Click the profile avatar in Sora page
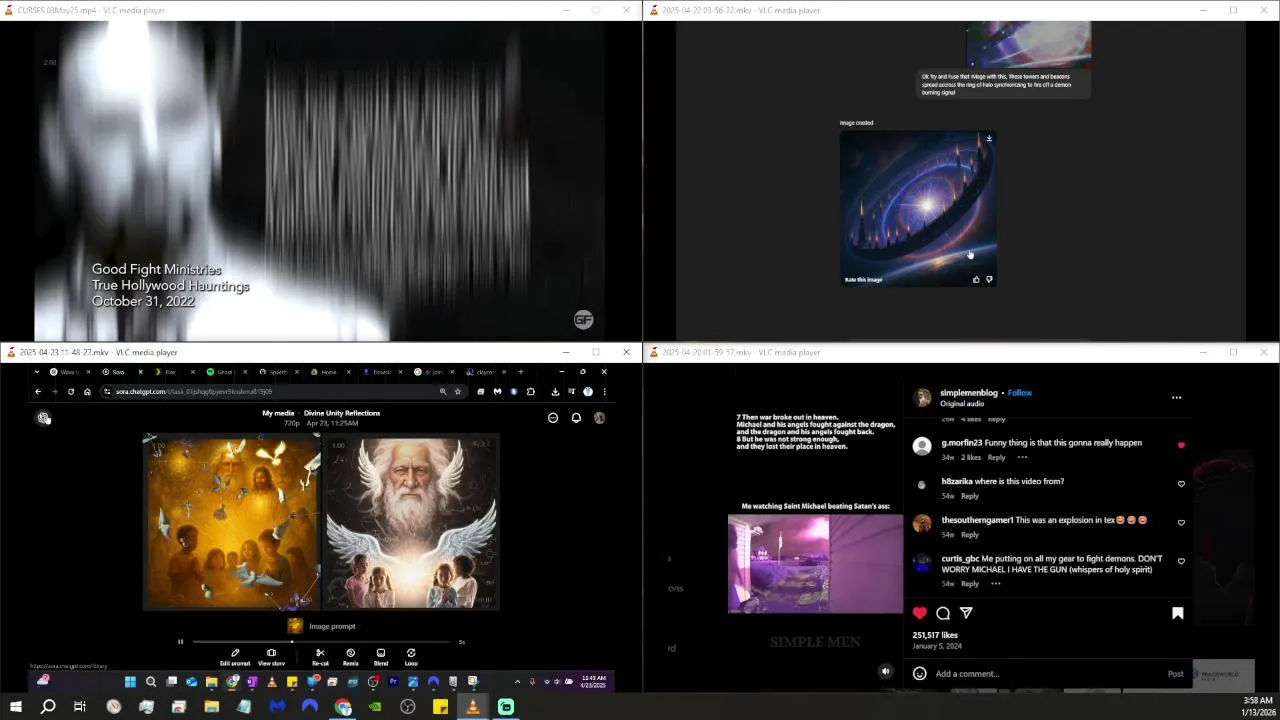The image size is (1280, 720). 599,418
